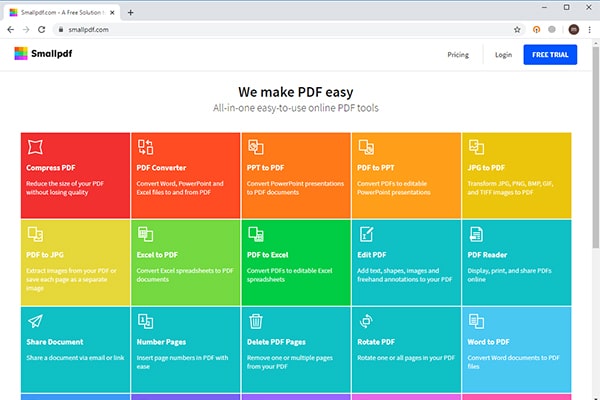Open the Delete PDF Pages title

[276, 342]
